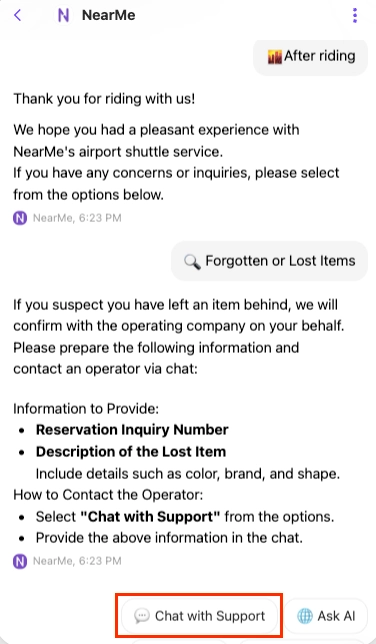
Task: Click the After riding message bubble
Action: (x=310, y=57)
